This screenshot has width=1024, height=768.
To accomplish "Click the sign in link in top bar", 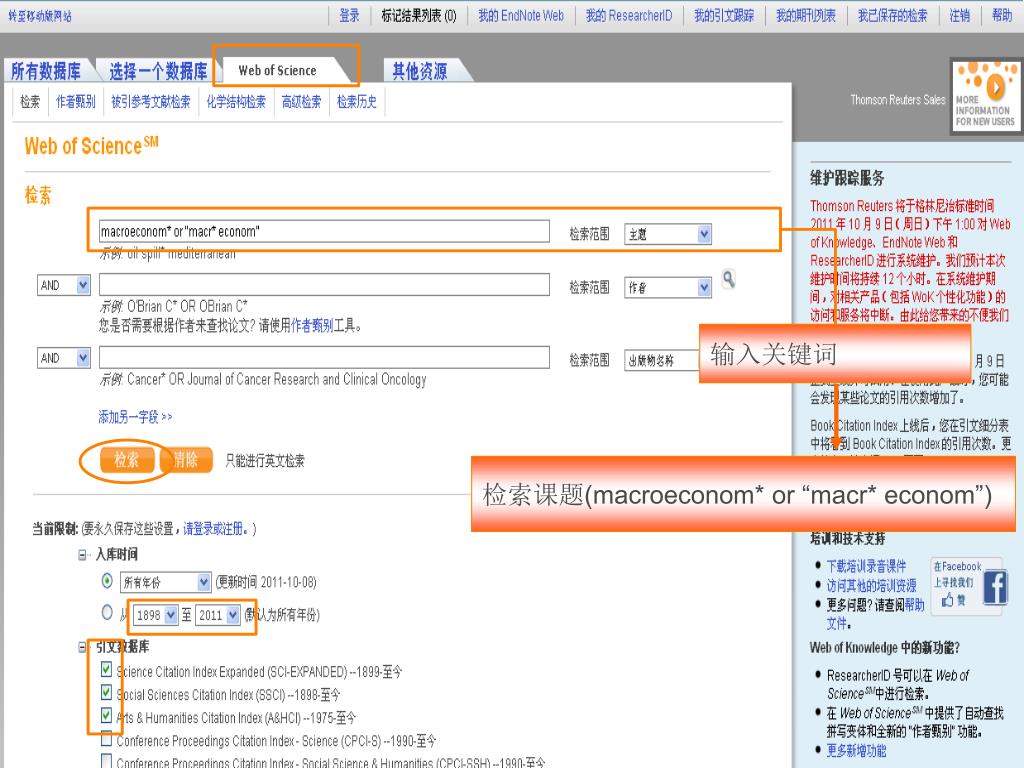I will point(349,16).
